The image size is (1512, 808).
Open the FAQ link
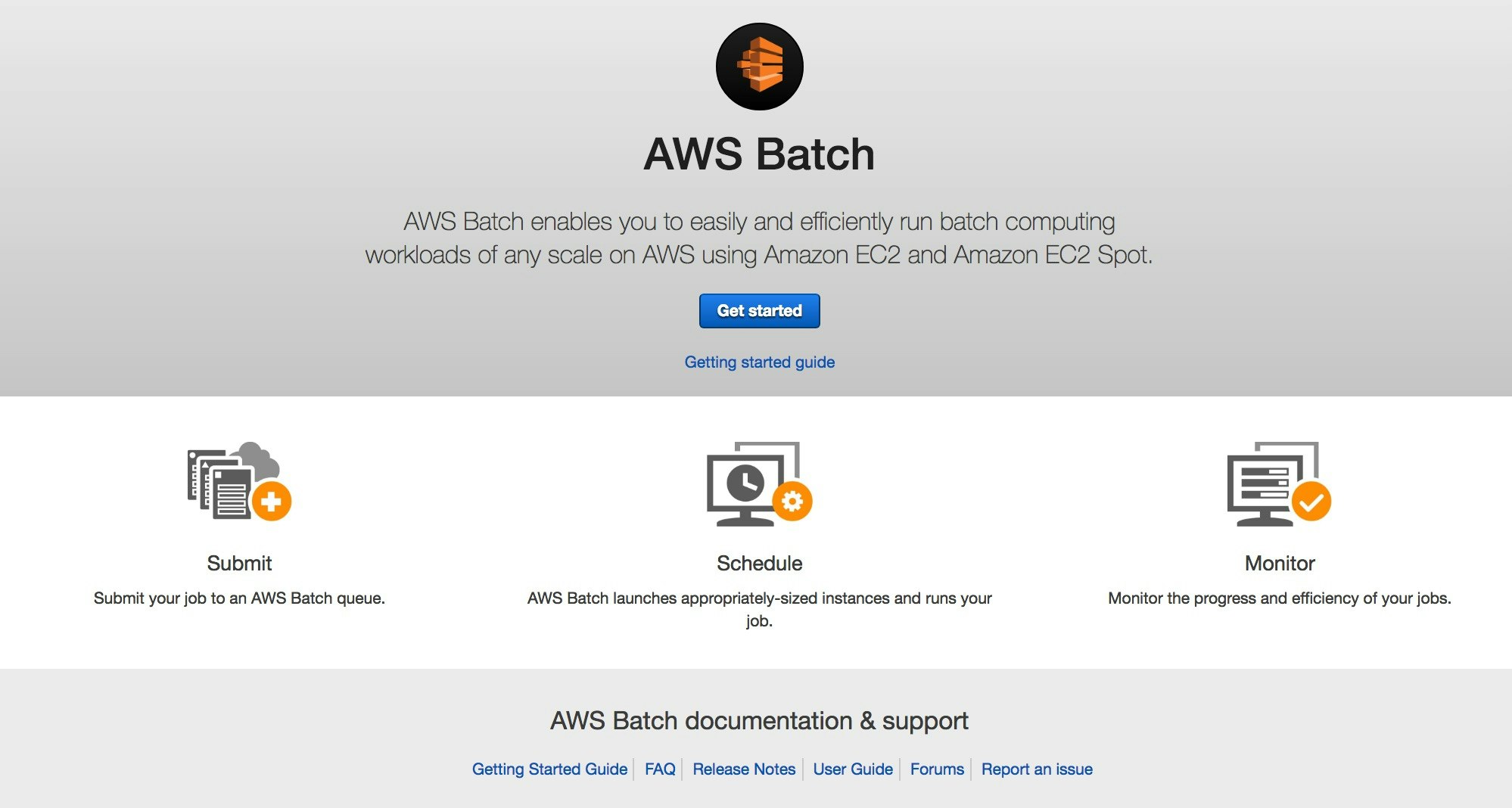click(x=660, y=769)
